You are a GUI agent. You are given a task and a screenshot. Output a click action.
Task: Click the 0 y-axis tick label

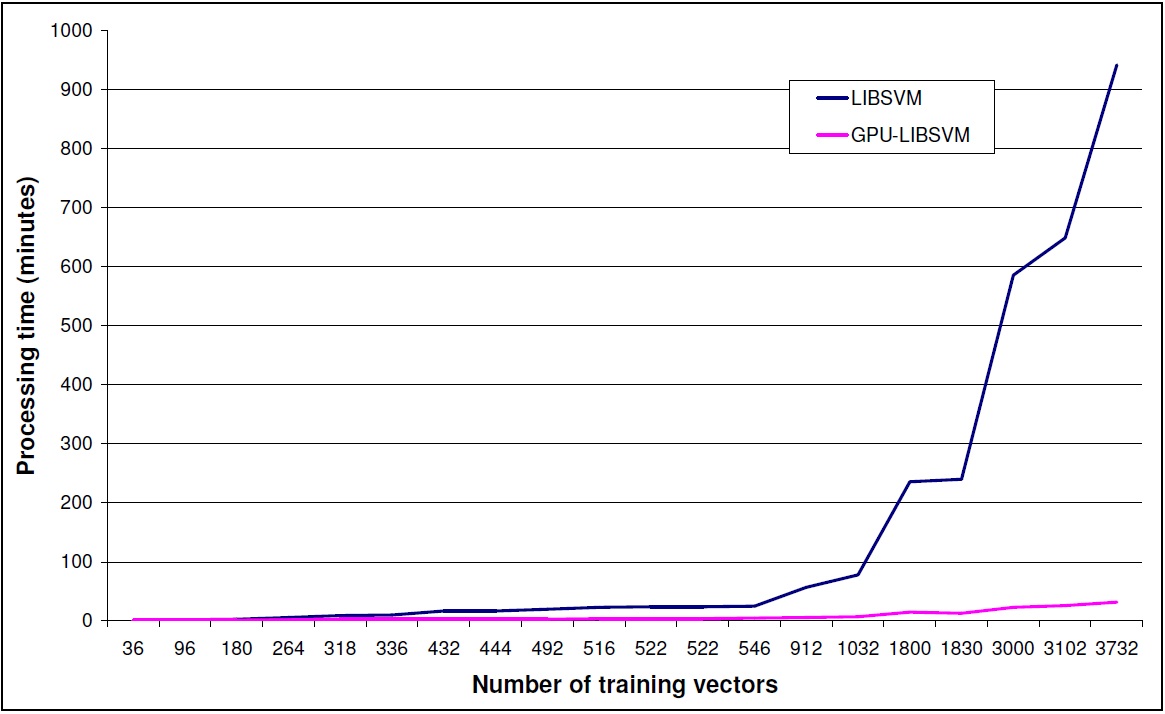87,621
